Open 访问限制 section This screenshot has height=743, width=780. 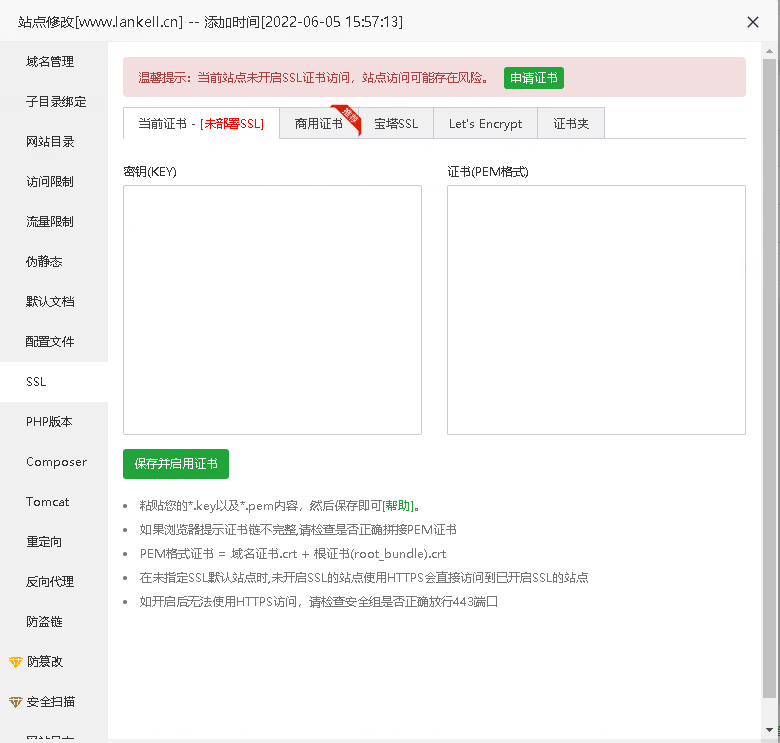coord(50,182)
